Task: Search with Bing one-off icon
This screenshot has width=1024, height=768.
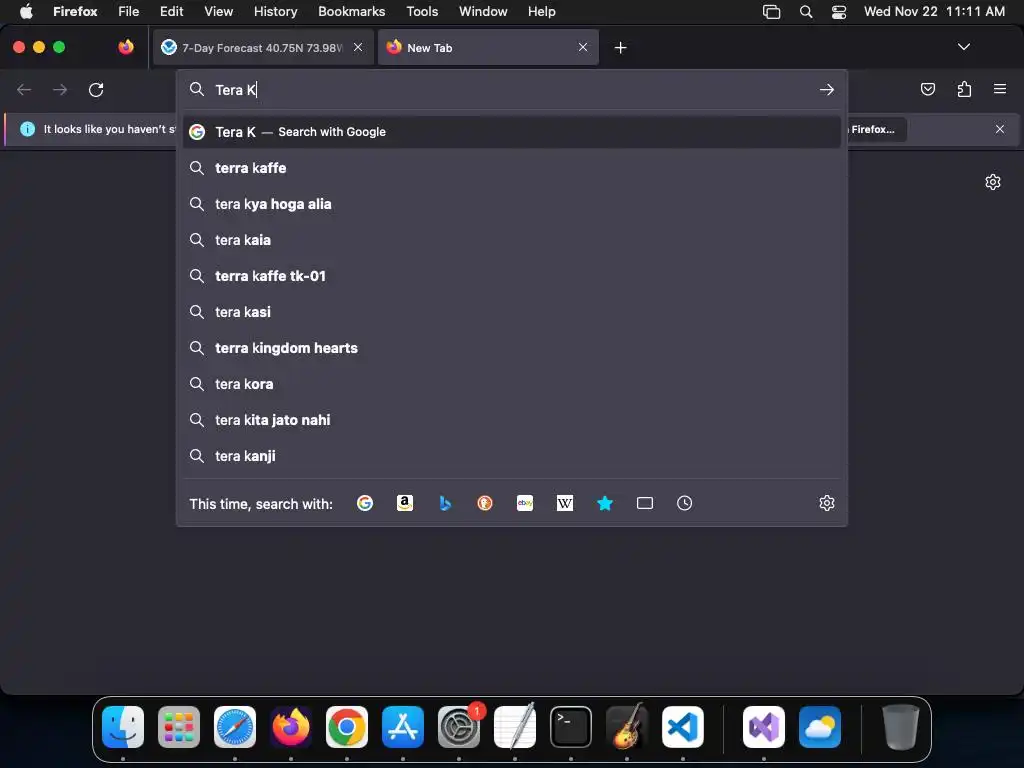Action: click(x=445, y=503)
